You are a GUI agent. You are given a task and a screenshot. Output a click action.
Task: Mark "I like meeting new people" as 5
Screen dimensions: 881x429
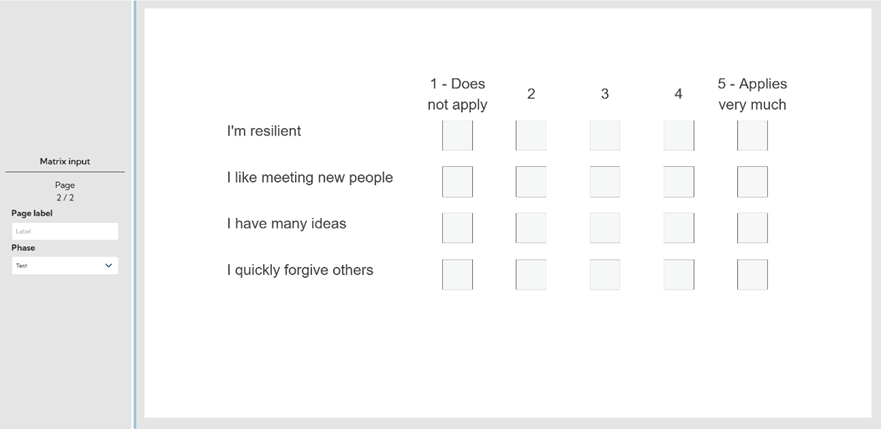[752, 182]
